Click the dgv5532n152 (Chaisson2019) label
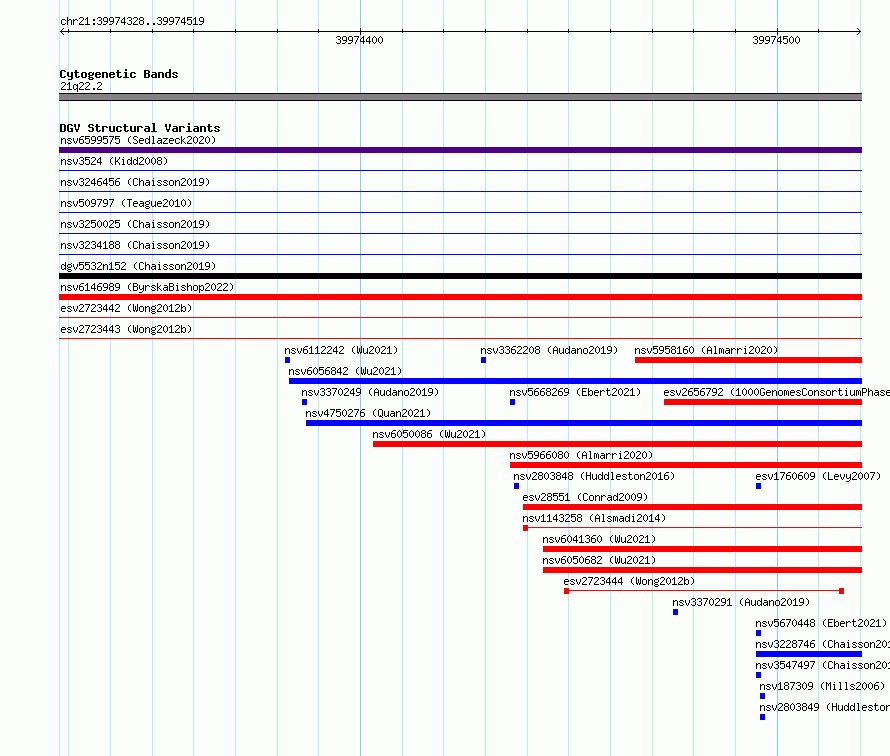Image resolution: width=890 pixels, height=756 pixels. click(138, 266)
